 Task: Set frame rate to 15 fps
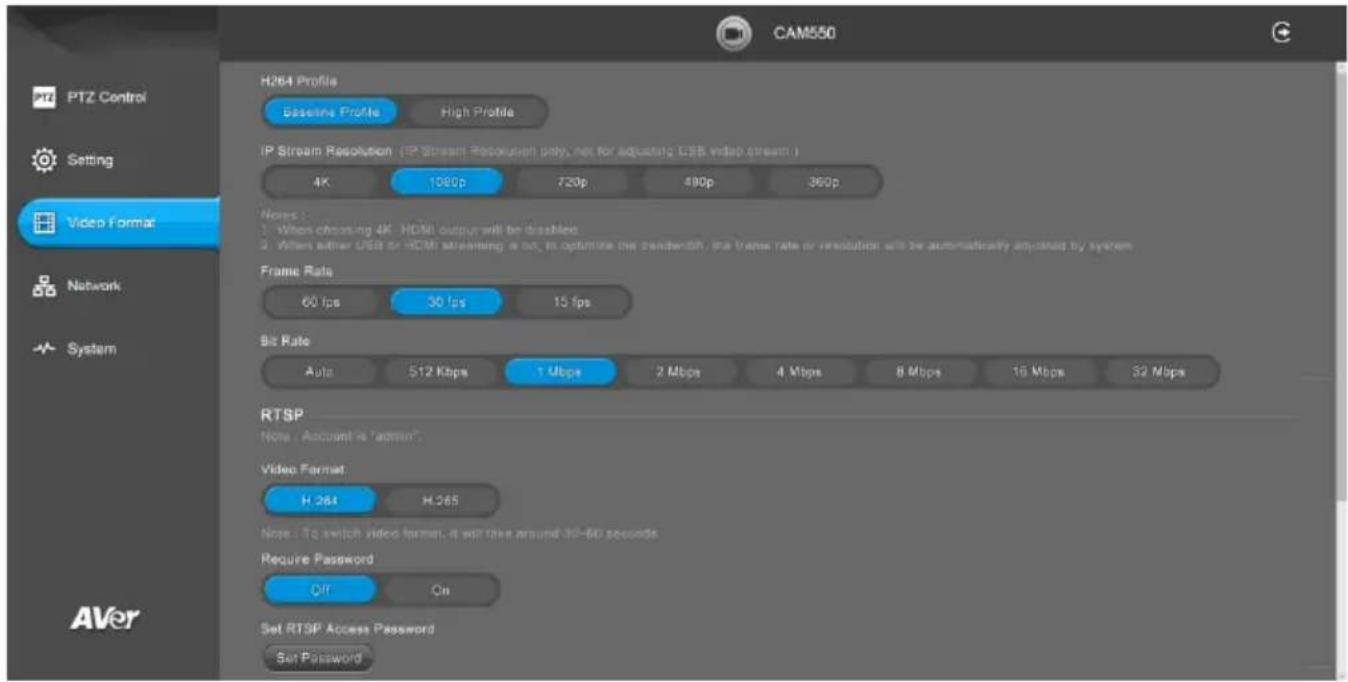[x=571, y=302]
